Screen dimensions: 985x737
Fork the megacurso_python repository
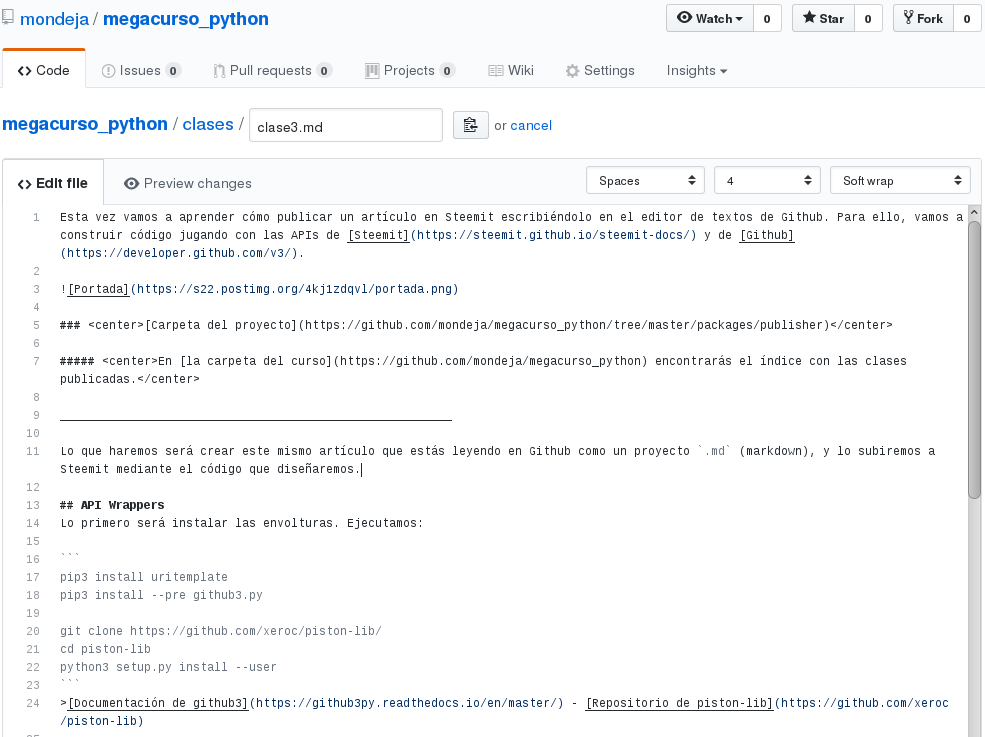[x=923, y=18]
